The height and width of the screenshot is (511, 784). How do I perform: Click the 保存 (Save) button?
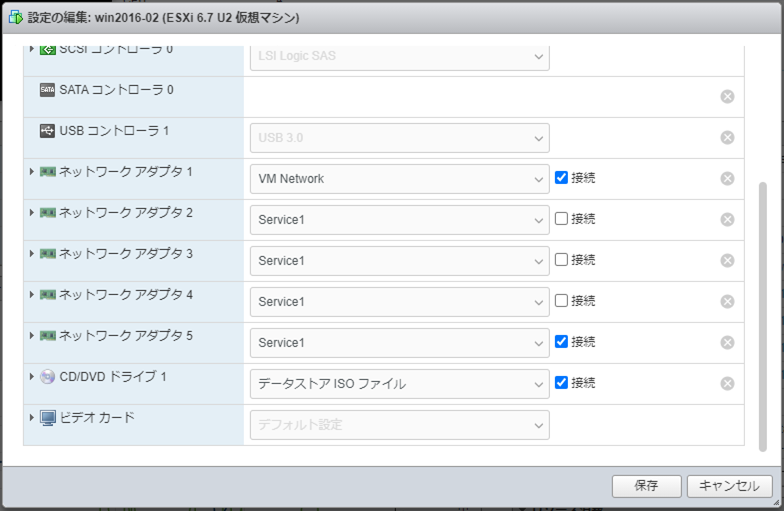click(646, 486)
